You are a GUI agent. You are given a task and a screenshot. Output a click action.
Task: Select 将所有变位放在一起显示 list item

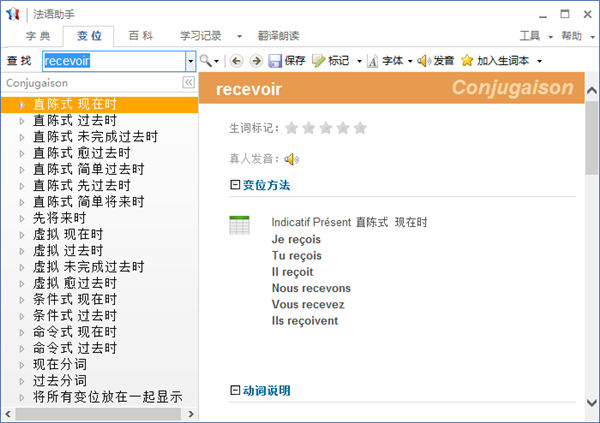point(107,396)
